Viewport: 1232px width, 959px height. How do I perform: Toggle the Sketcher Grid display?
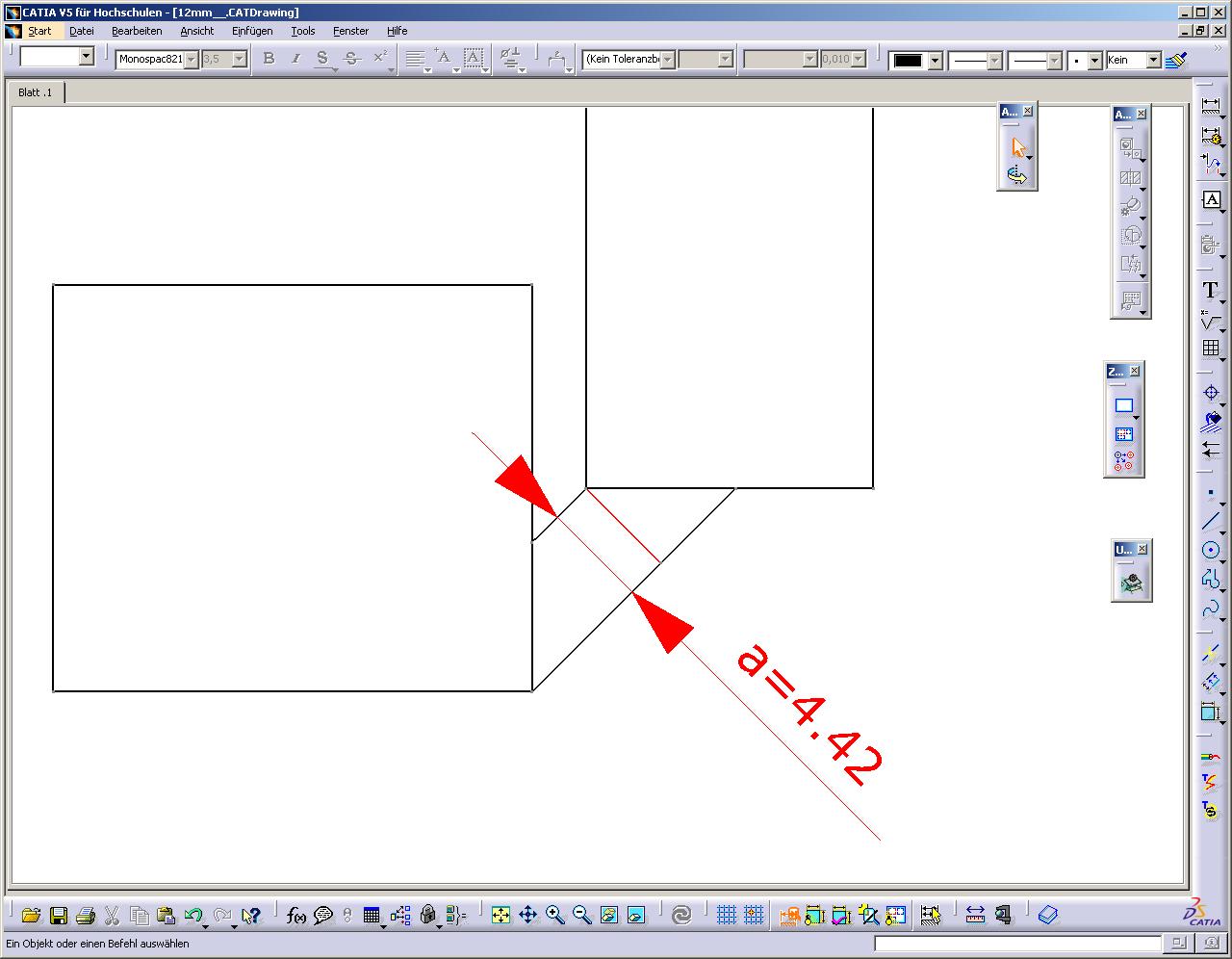pyautogui.click(x=727, y=915)
